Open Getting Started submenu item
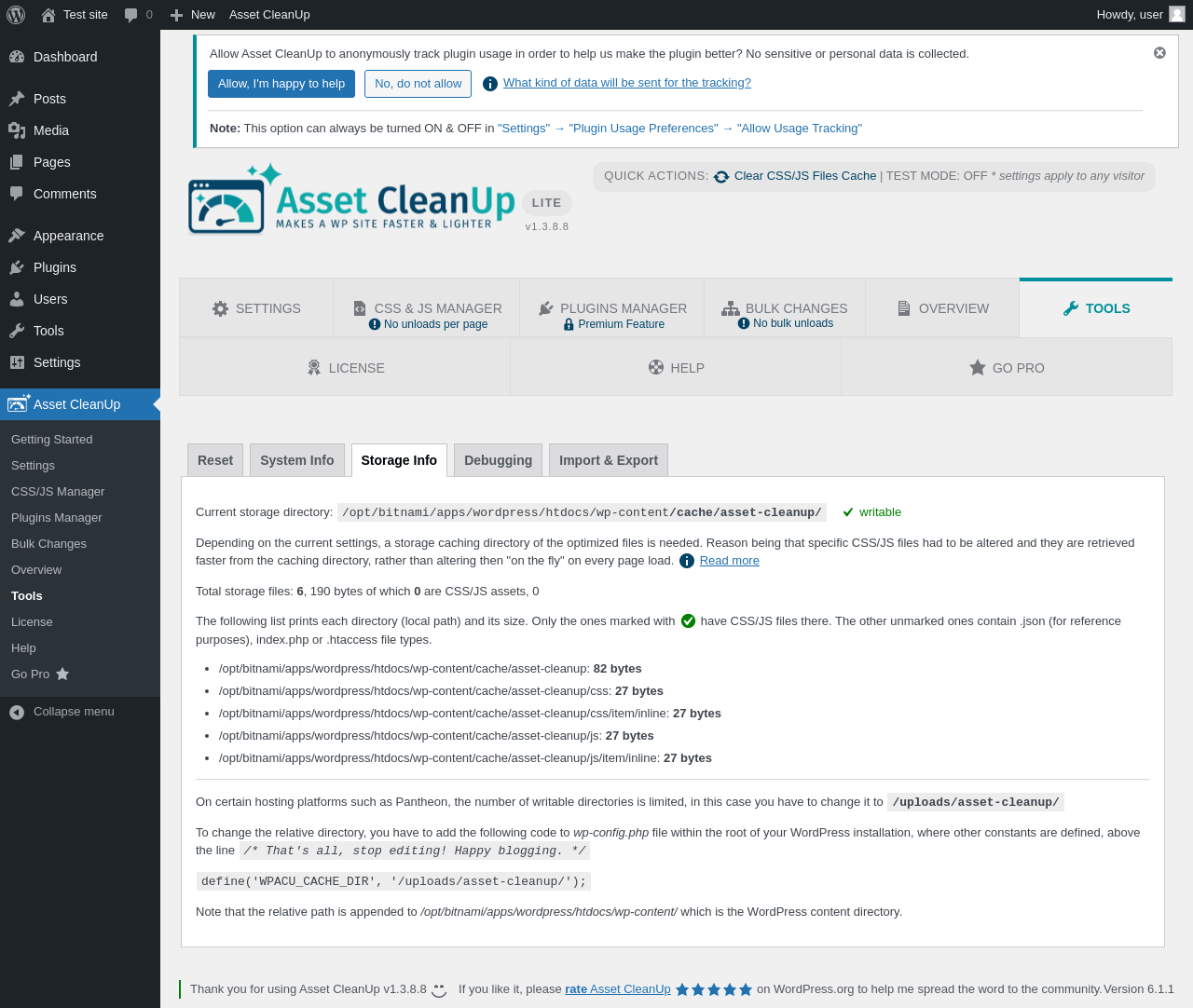The height and width of the screenshot is (1008, 1193). pos(80,440)
